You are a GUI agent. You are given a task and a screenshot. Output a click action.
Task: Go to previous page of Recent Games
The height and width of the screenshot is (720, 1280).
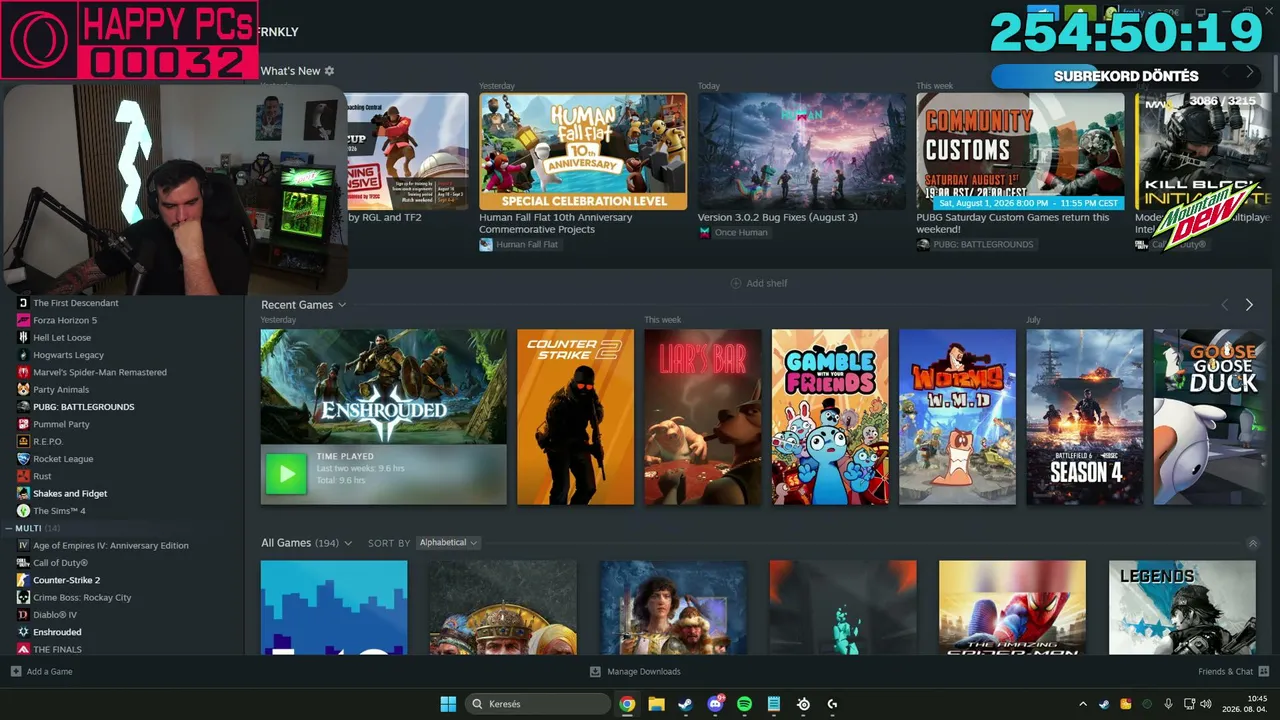tap(1225, 305)
